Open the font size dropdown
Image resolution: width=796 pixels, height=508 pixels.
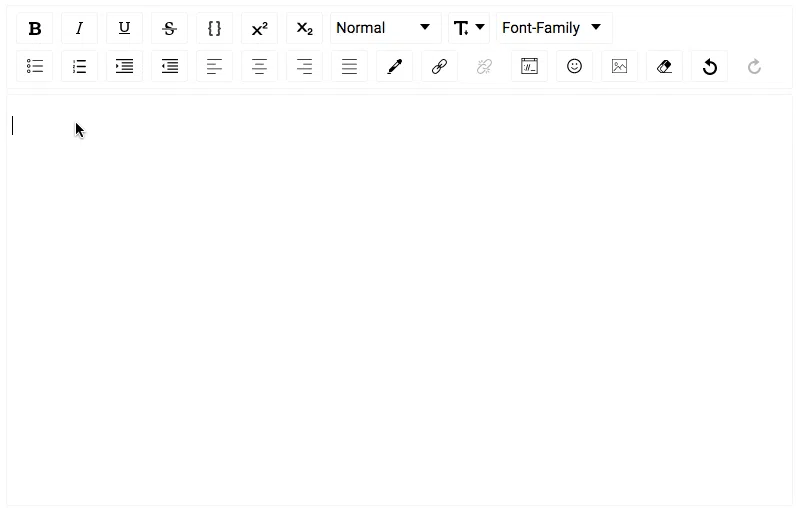click(469, 28)
